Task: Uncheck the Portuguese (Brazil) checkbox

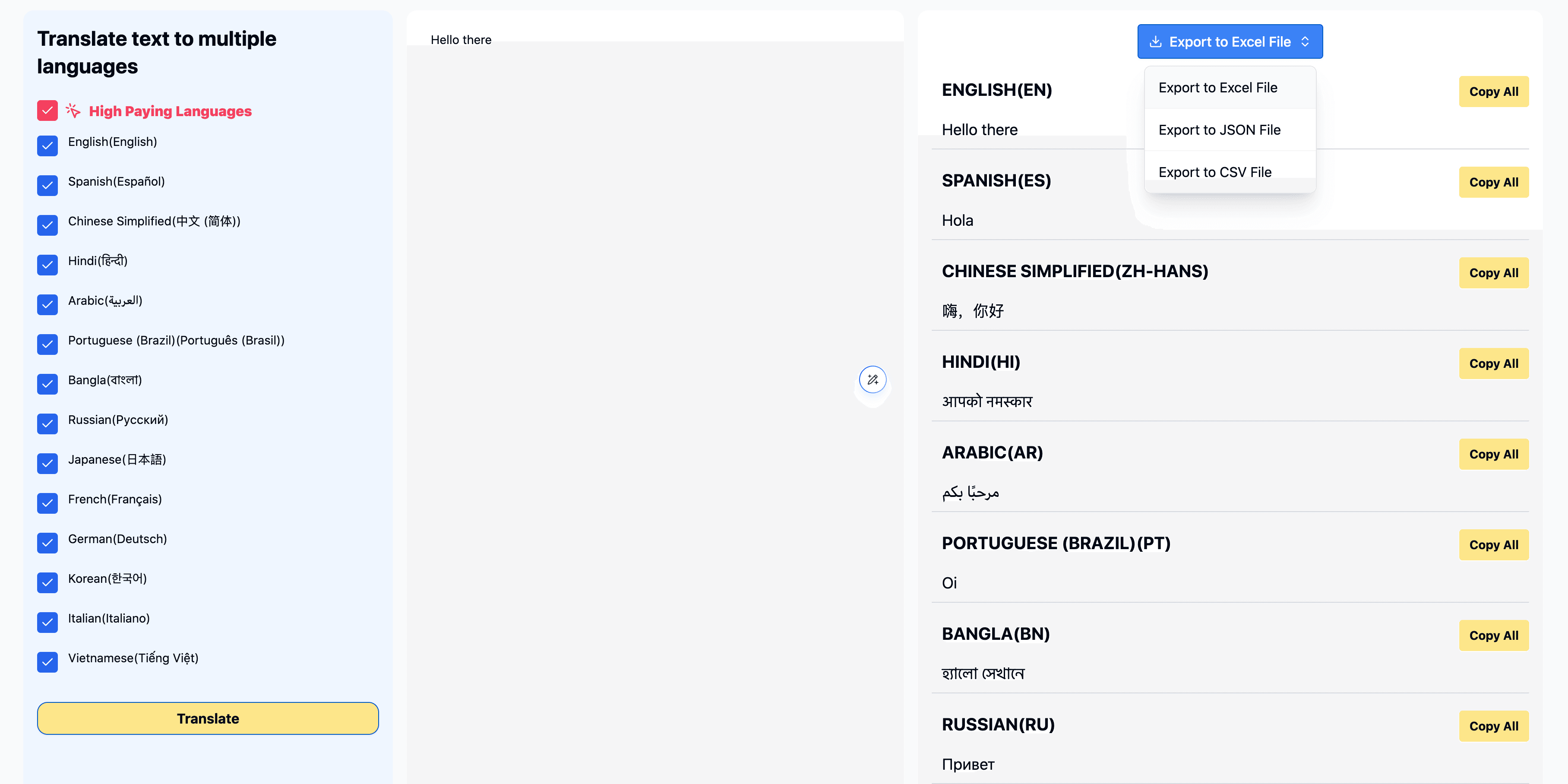Action: point(47,344)
